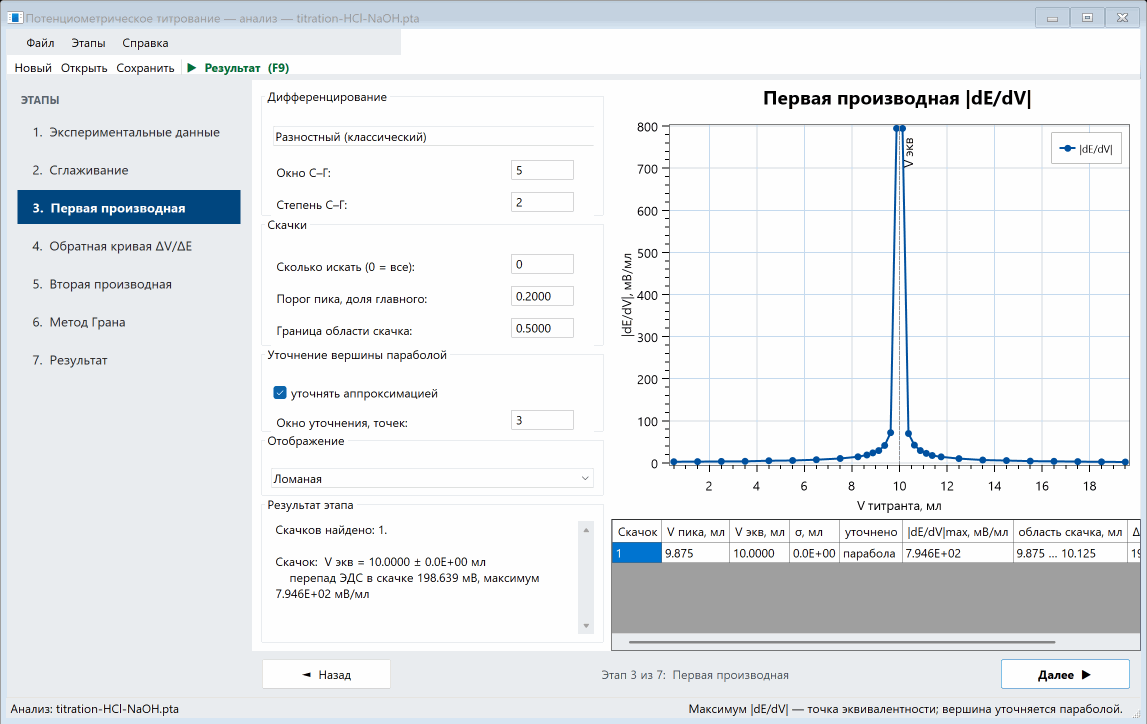Click the scroll-up arrow in Результат этапа
The width and height of the screenshot is (1147, 724).
(586, 530)
